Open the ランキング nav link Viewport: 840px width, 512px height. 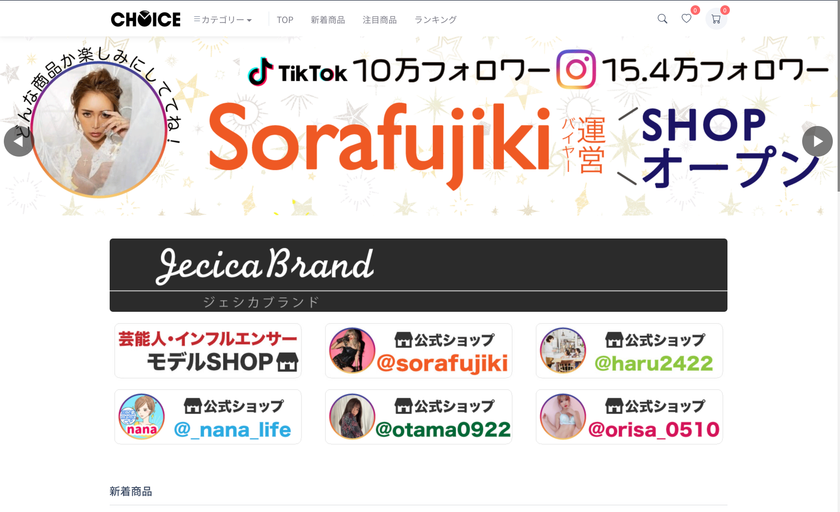436,20
